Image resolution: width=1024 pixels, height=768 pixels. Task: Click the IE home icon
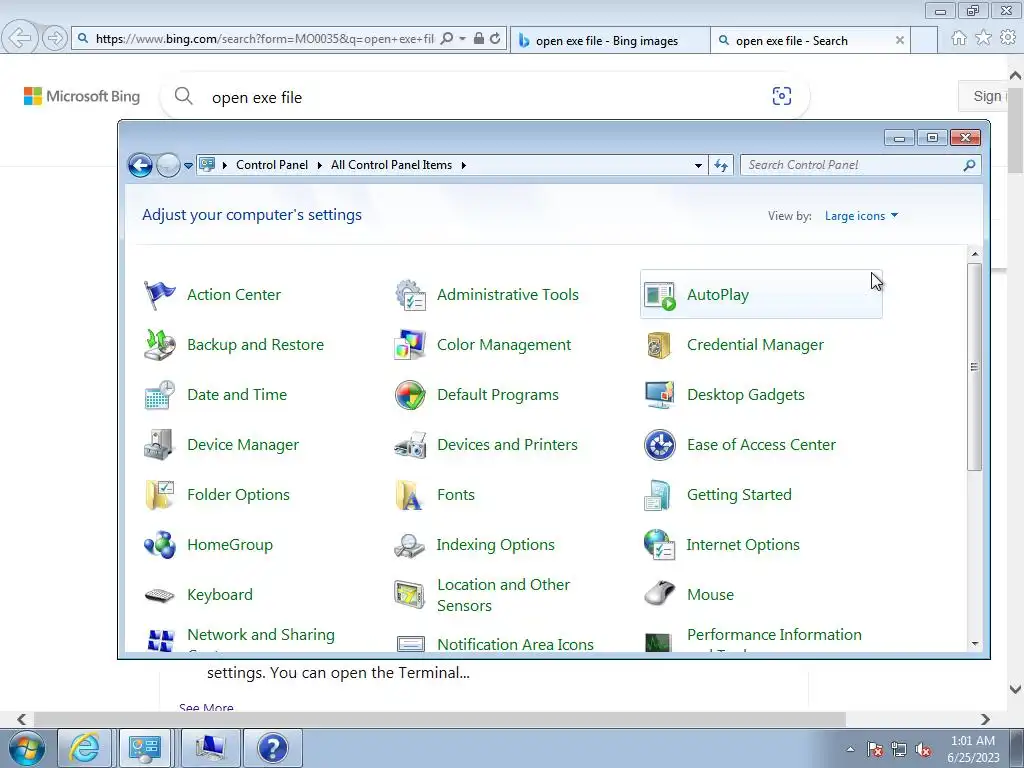pyautogui.click(x=958, y=39)
